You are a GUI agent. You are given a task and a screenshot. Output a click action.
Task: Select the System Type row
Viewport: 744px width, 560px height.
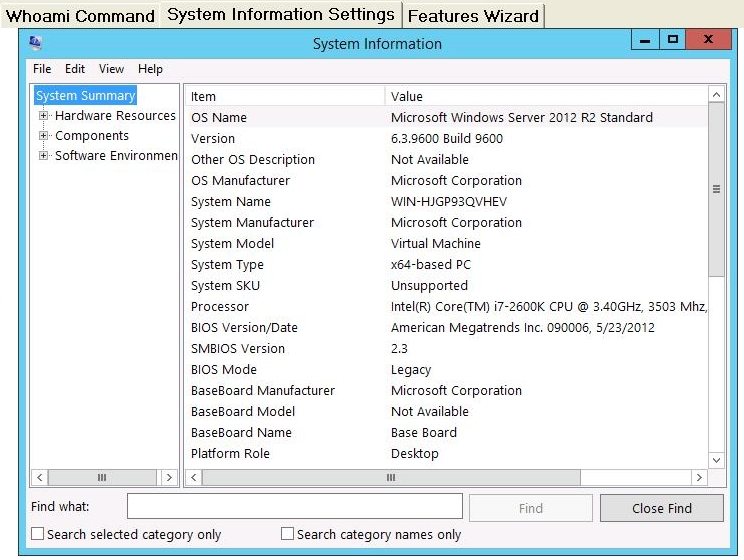pos(446,264)
